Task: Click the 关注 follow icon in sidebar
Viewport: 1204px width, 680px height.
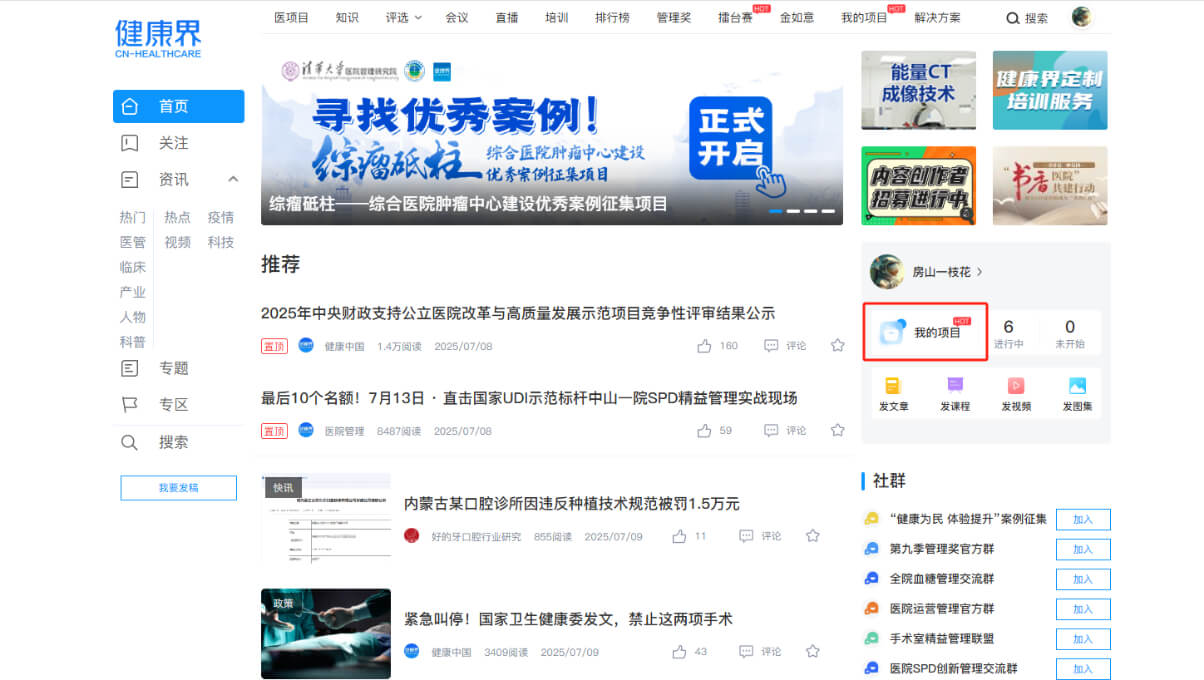Action: [129, 143]
